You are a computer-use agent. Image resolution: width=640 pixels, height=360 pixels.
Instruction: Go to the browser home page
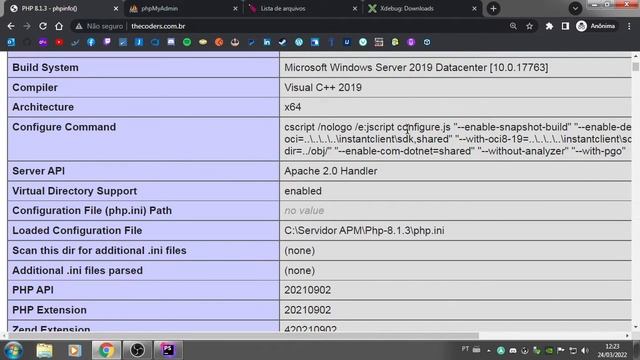59,26
